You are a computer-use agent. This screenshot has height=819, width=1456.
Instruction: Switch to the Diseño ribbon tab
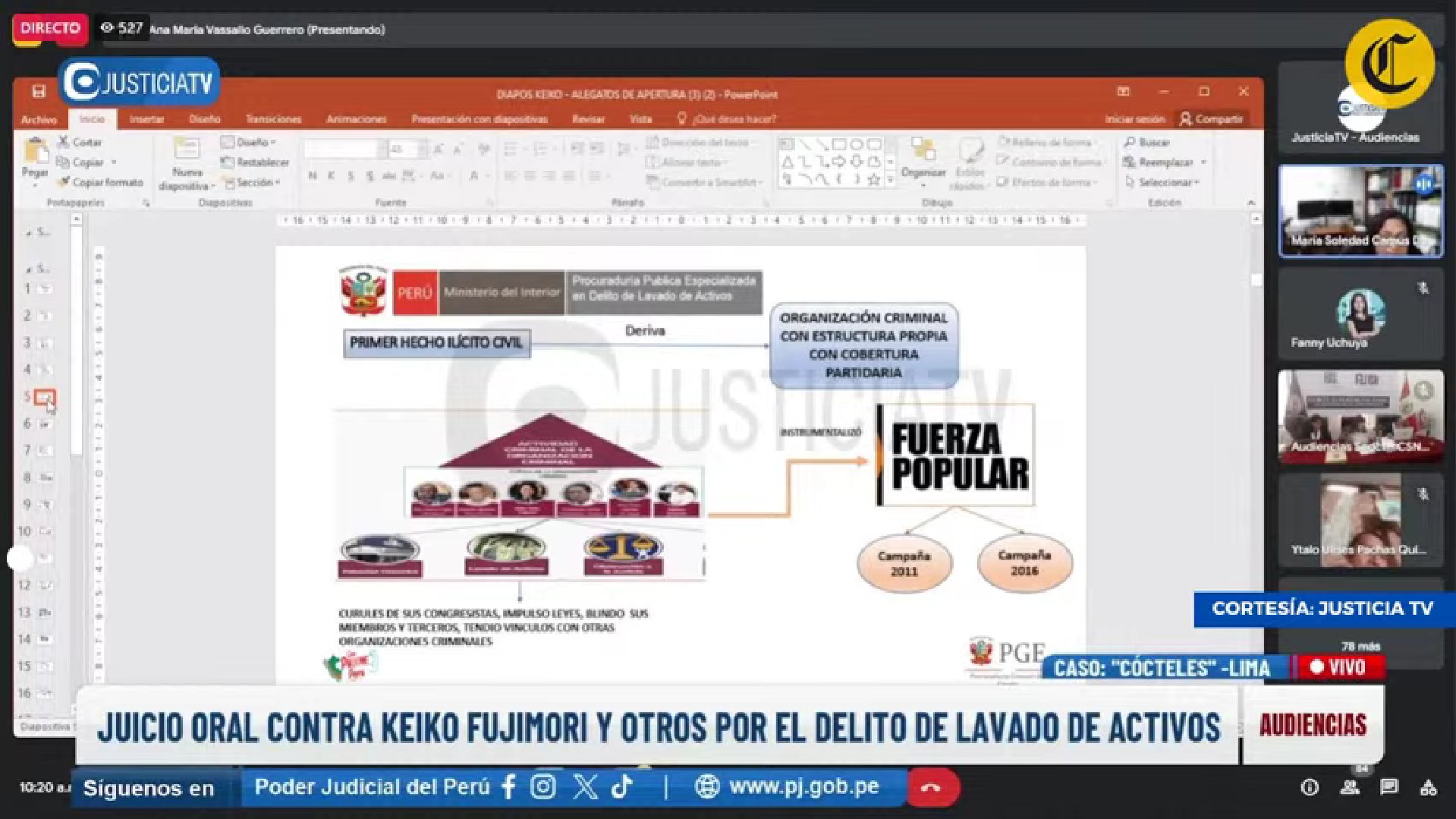click(204, 119)
